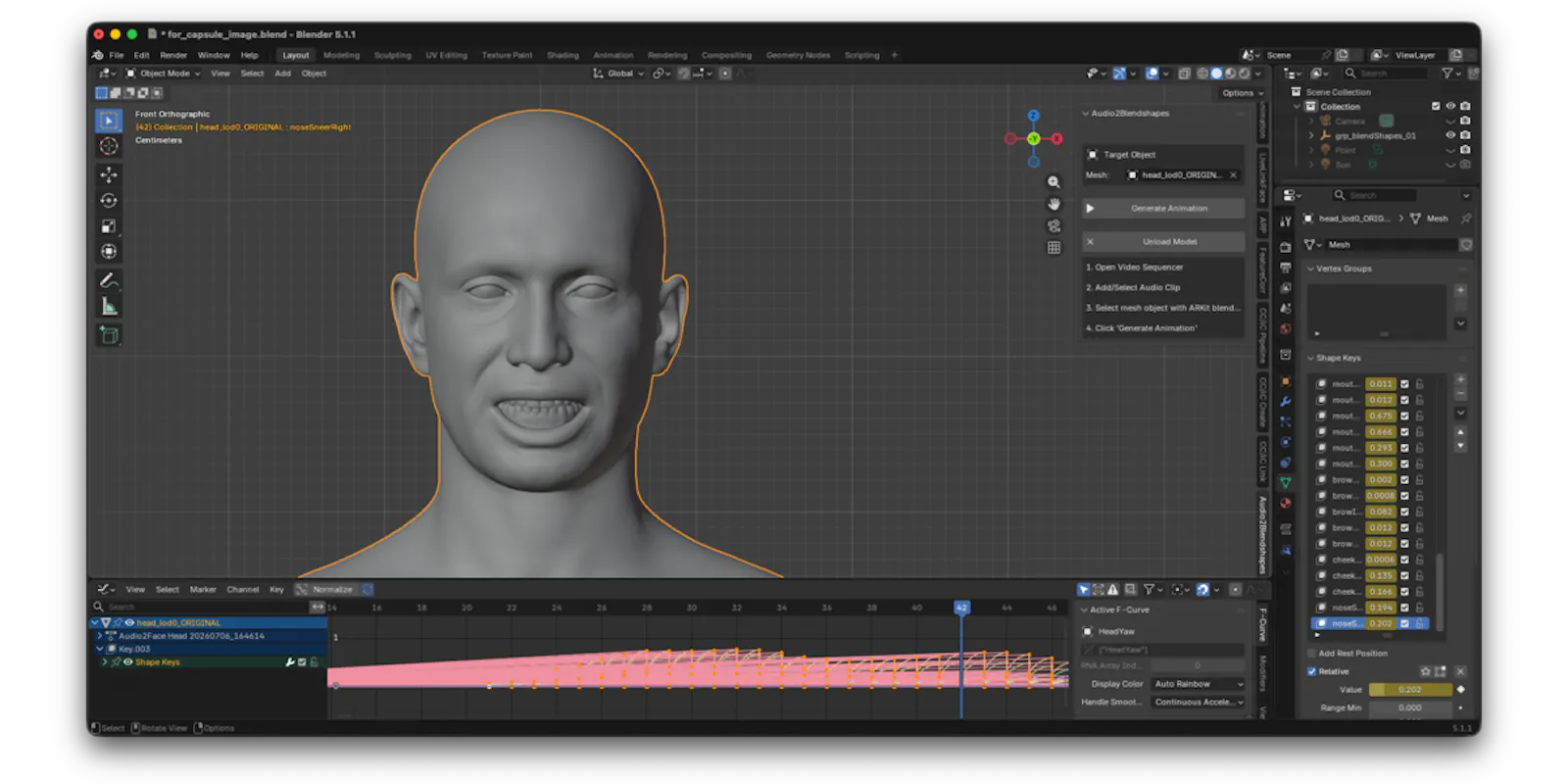1568x784 pixels.
Task: Hide grp_blendShapes_01 with its eye icon
Action: coord(1450,135)
